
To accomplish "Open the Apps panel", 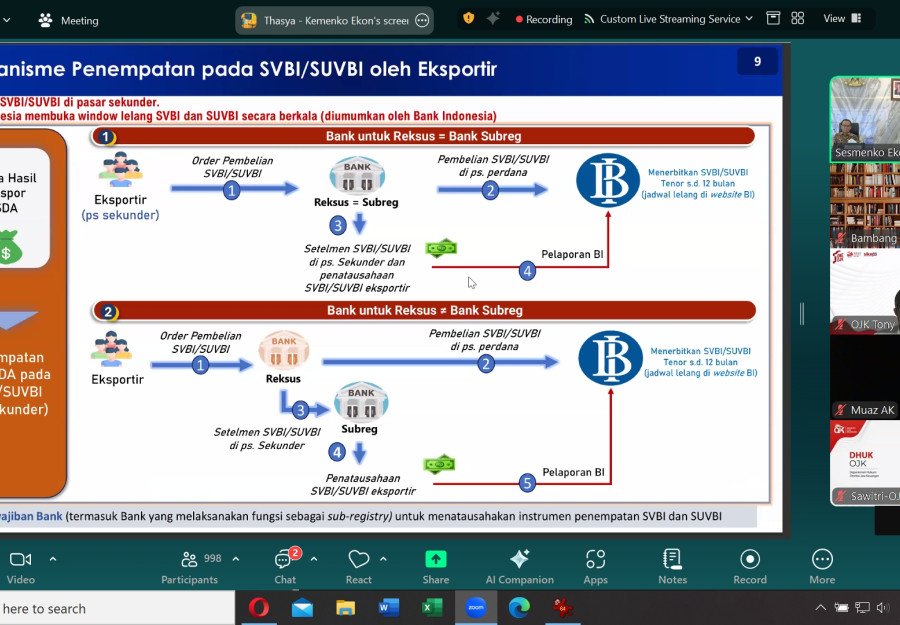I will pos(595,566).
